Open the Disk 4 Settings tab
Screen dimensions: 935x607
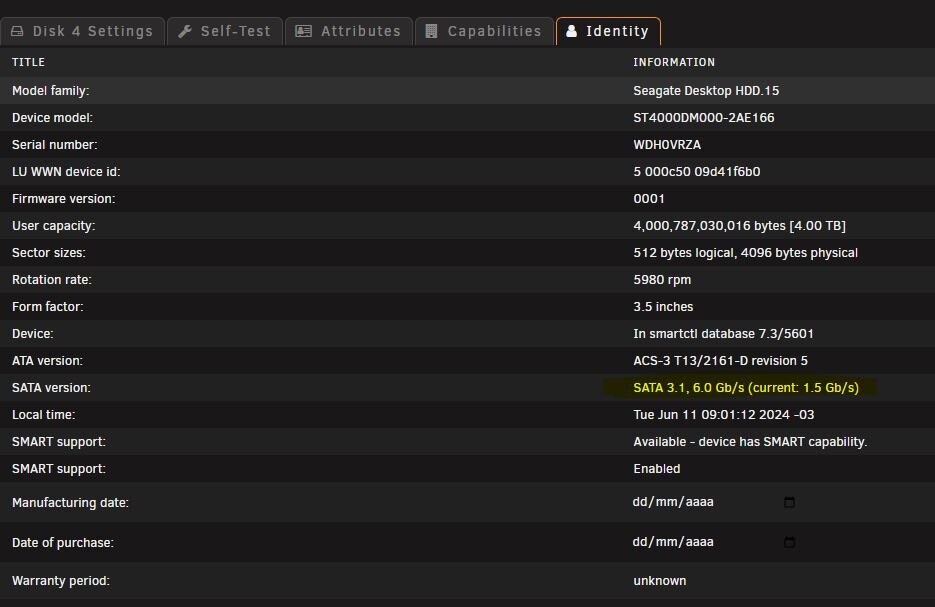(x=82, y=31)
